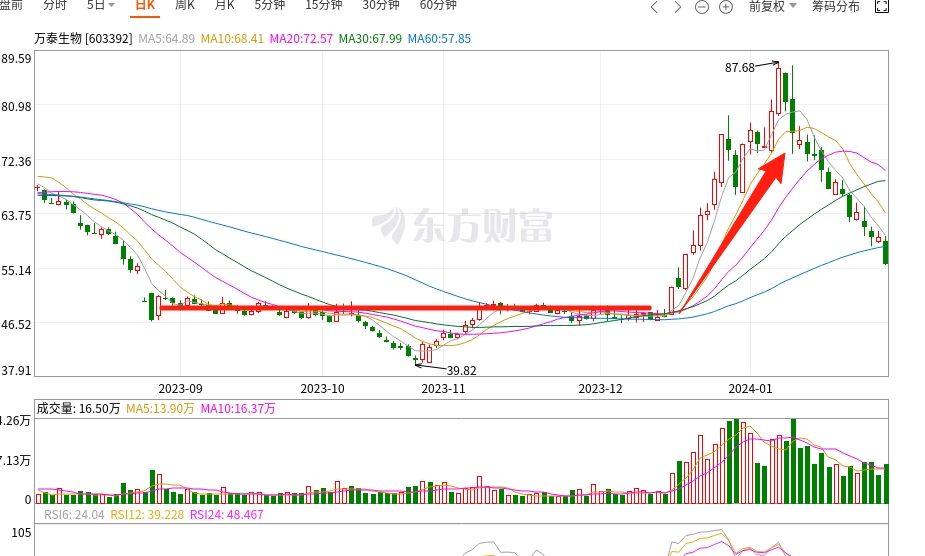Click the MA10:68.41 indicator label
Screen dimensions: 925x556
pos(232,38)
